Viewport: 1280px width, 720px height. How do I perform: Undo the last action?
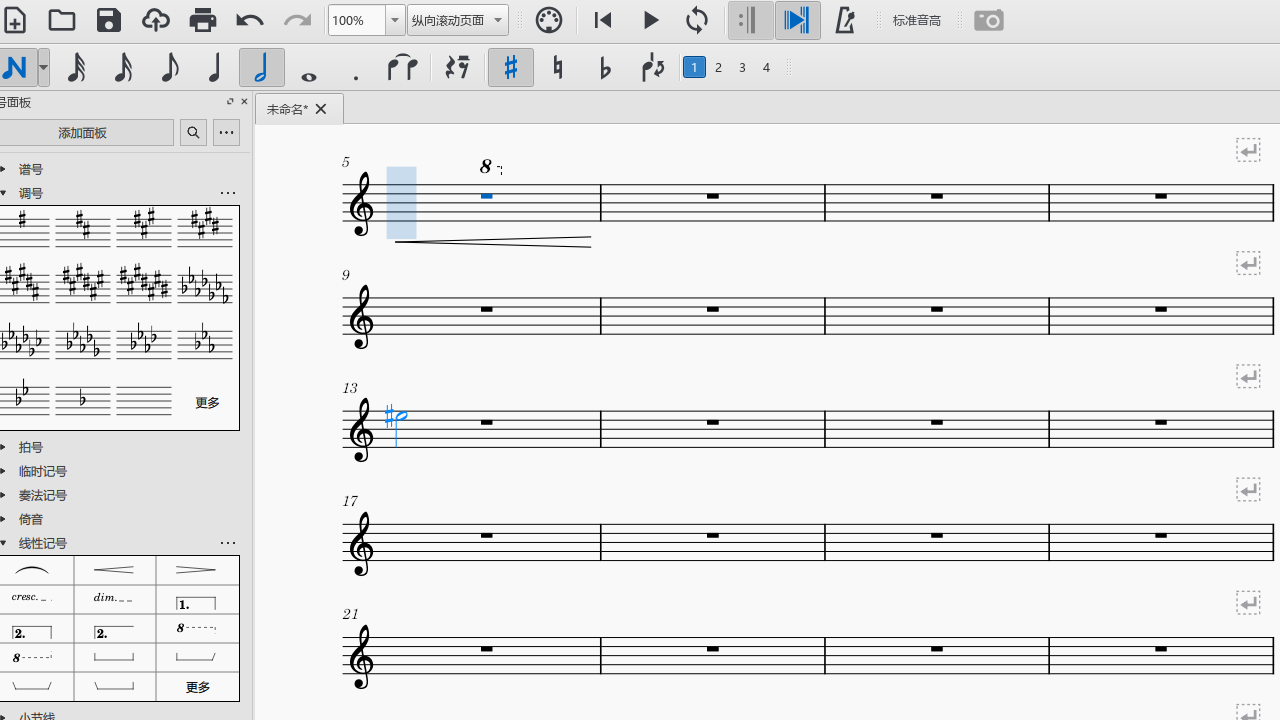pos(248,20)
